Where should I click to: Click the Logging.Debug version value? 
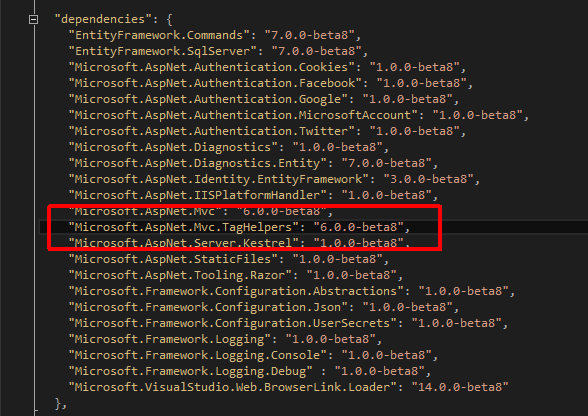click(380, 371)
